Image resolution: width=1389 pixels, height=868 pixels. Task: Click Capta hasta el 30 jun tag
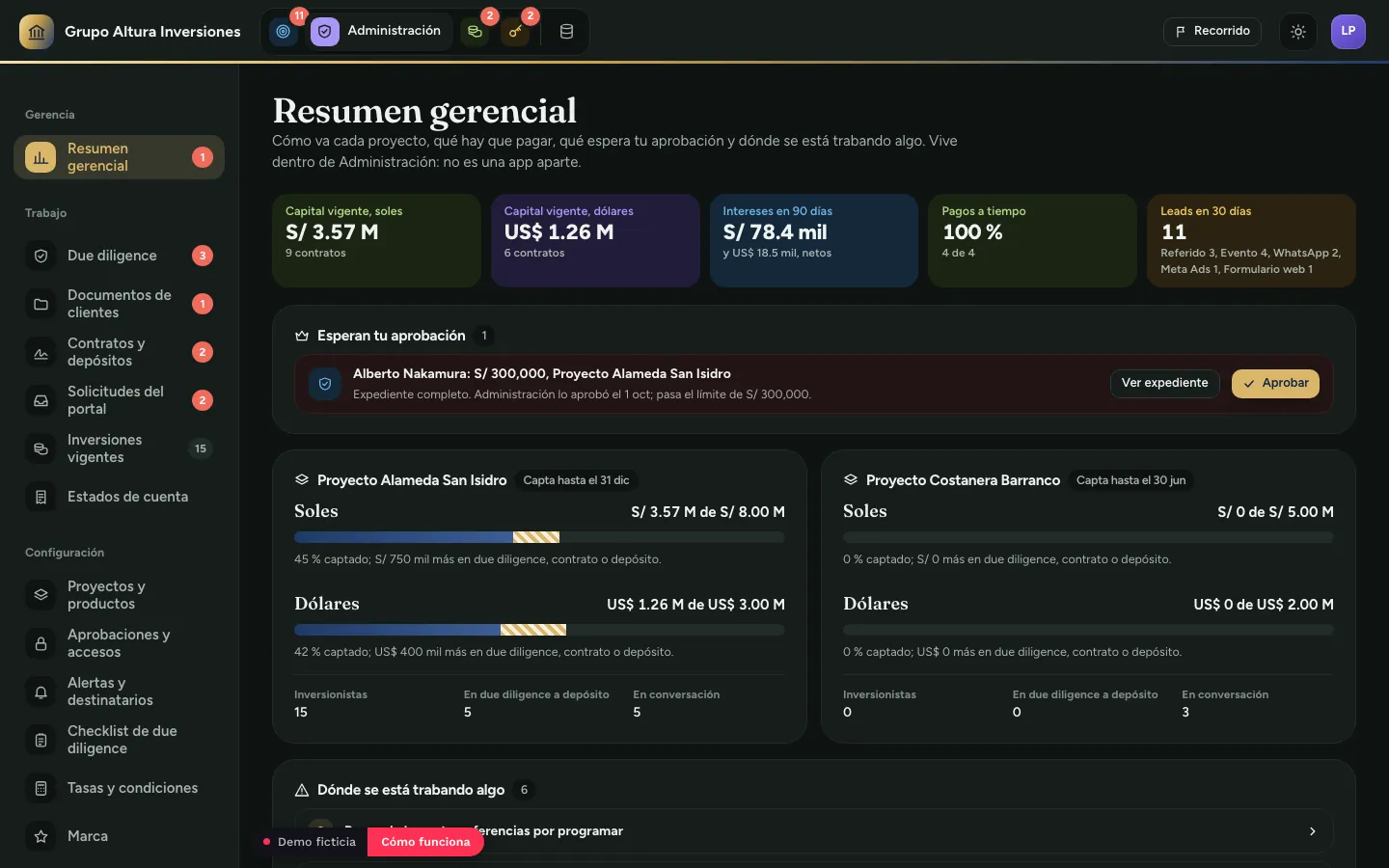(x=1130, y=480)
